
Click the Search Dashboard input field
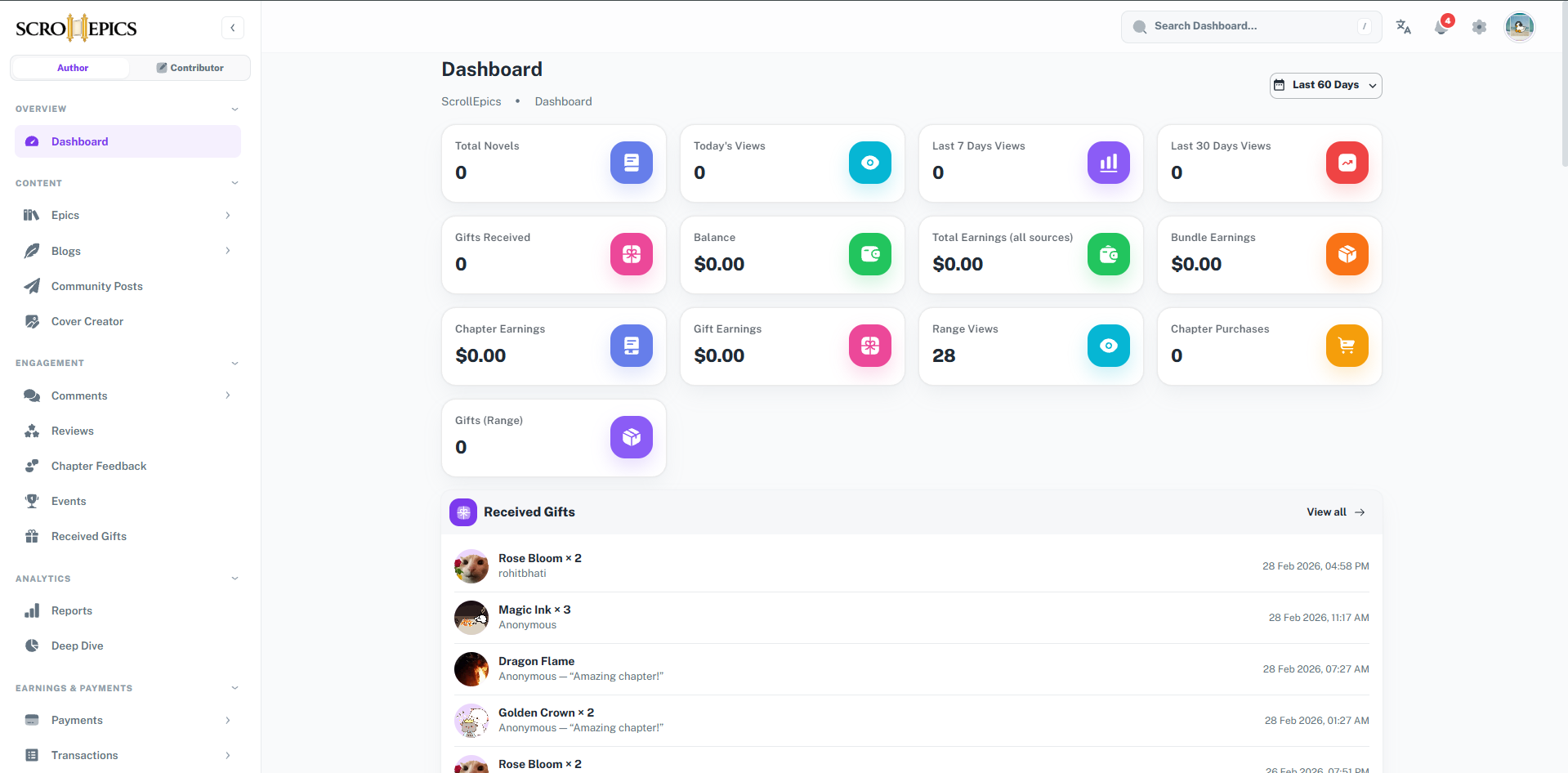pos(1251,26)
